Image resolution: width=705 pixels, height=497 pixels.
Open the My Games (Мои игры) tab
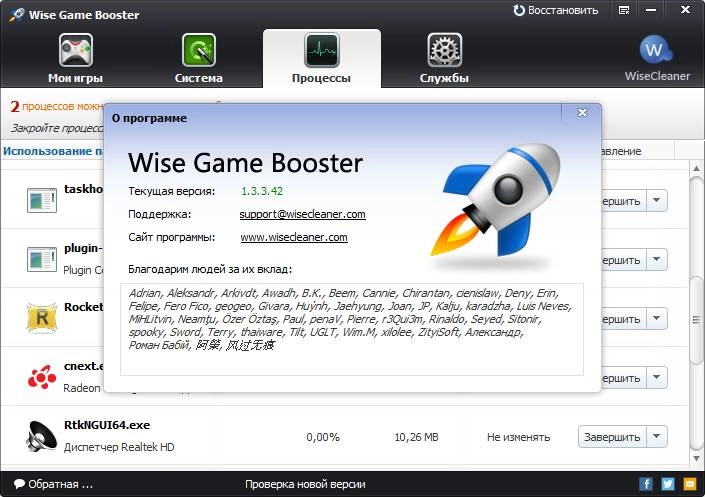click(76, 58)
